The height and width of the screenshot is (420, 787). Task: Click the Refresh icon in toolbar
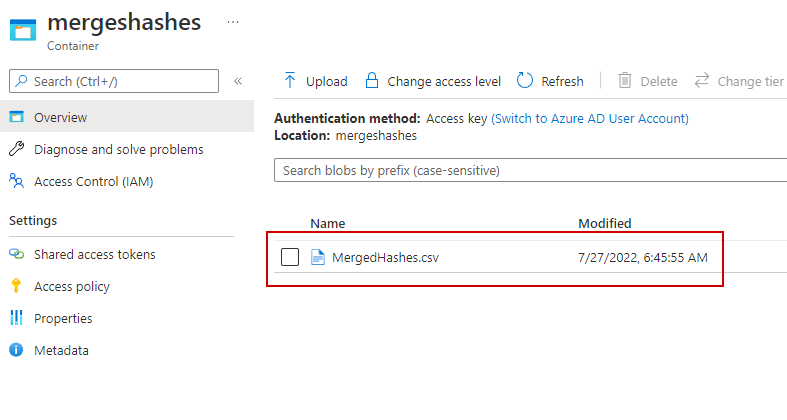525,81
